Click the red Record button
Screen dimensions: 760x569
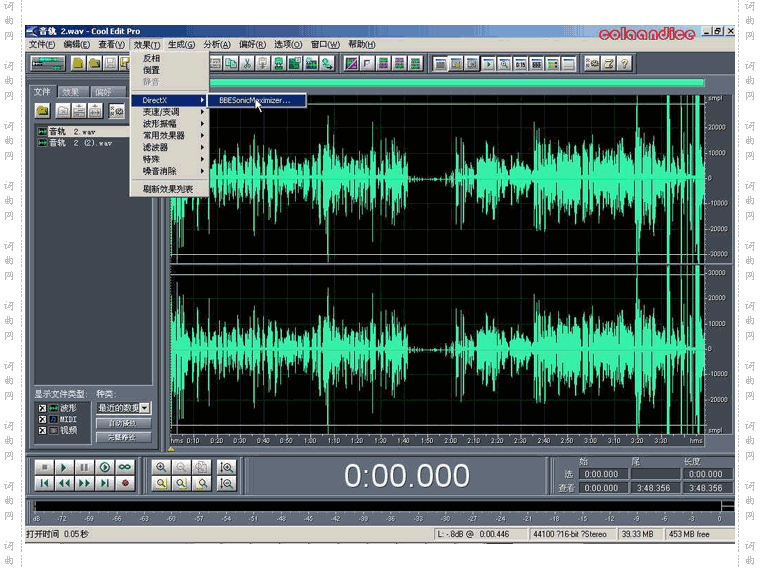click(x=125, y=483)
